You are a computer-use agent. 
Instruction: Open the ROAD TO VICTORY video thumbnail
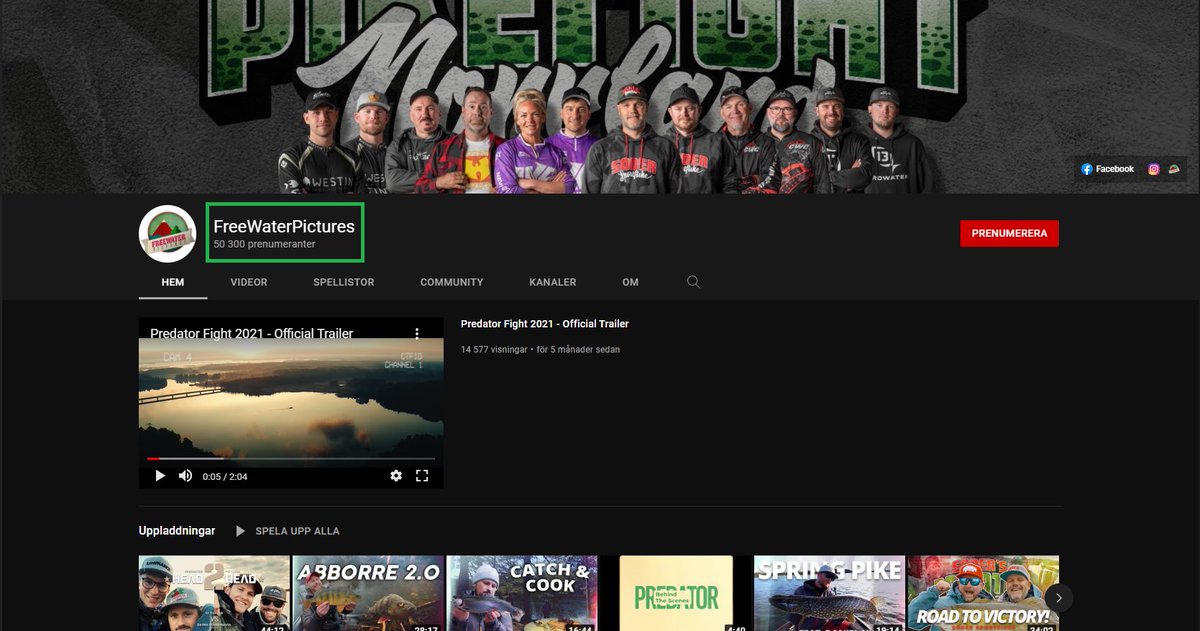pyautogui.click(x=983, y=594)
